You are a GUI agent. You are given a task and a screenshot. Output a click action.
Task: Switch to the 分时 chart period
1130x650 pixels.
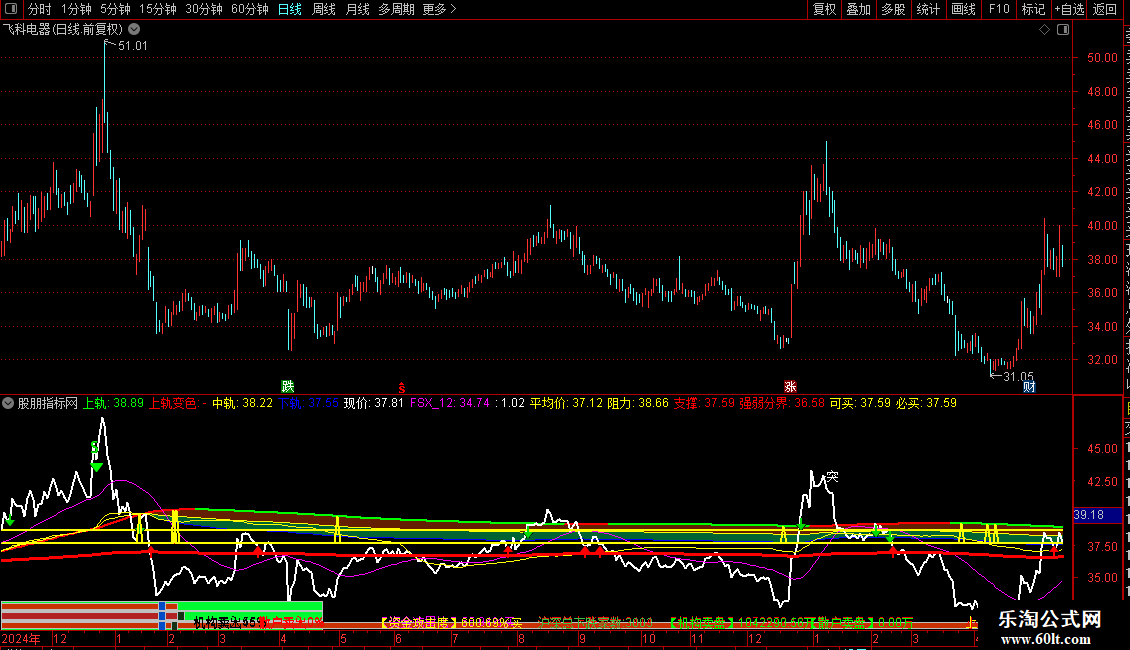[x=40, y=9]
